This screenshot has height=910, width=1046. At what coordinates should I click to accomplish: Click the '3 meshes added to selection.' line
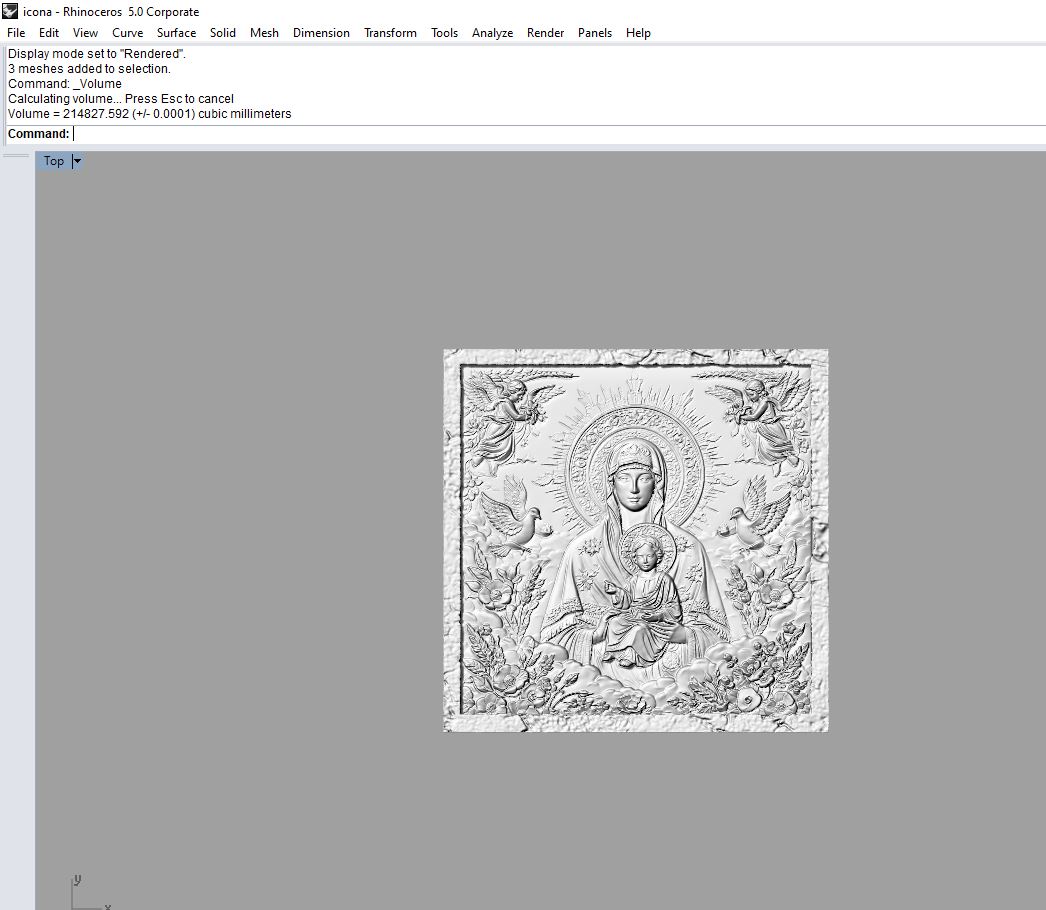[x=89, y=69]
